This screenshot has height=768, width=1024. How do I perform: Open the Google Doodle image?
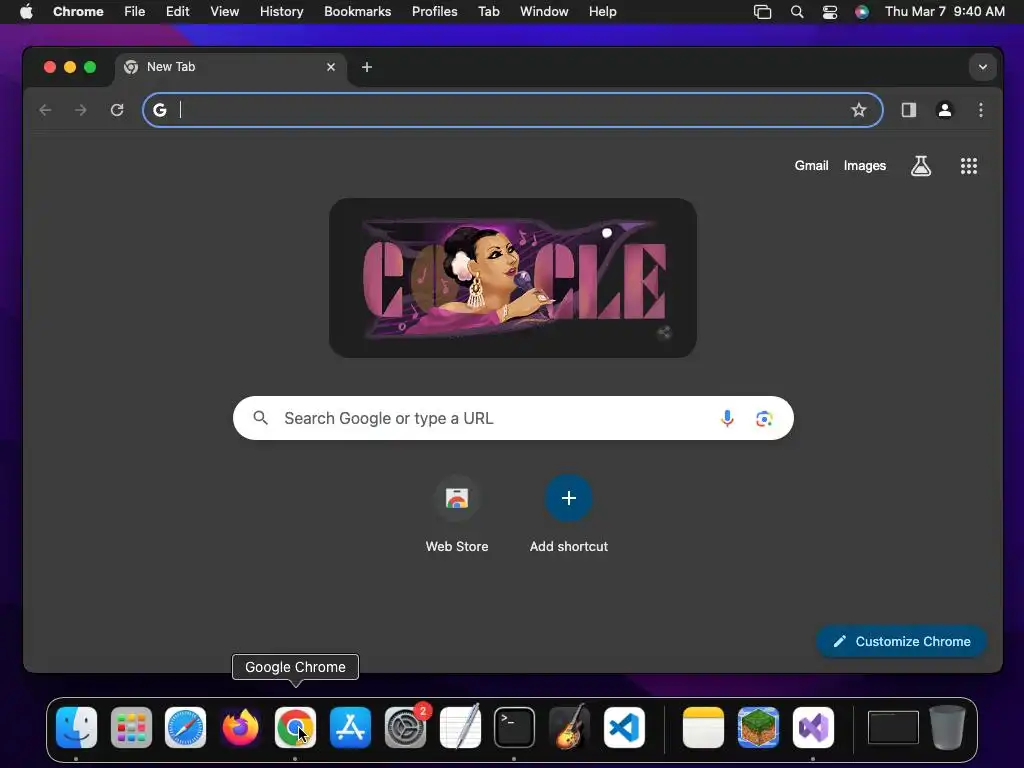tap(513, 278)
